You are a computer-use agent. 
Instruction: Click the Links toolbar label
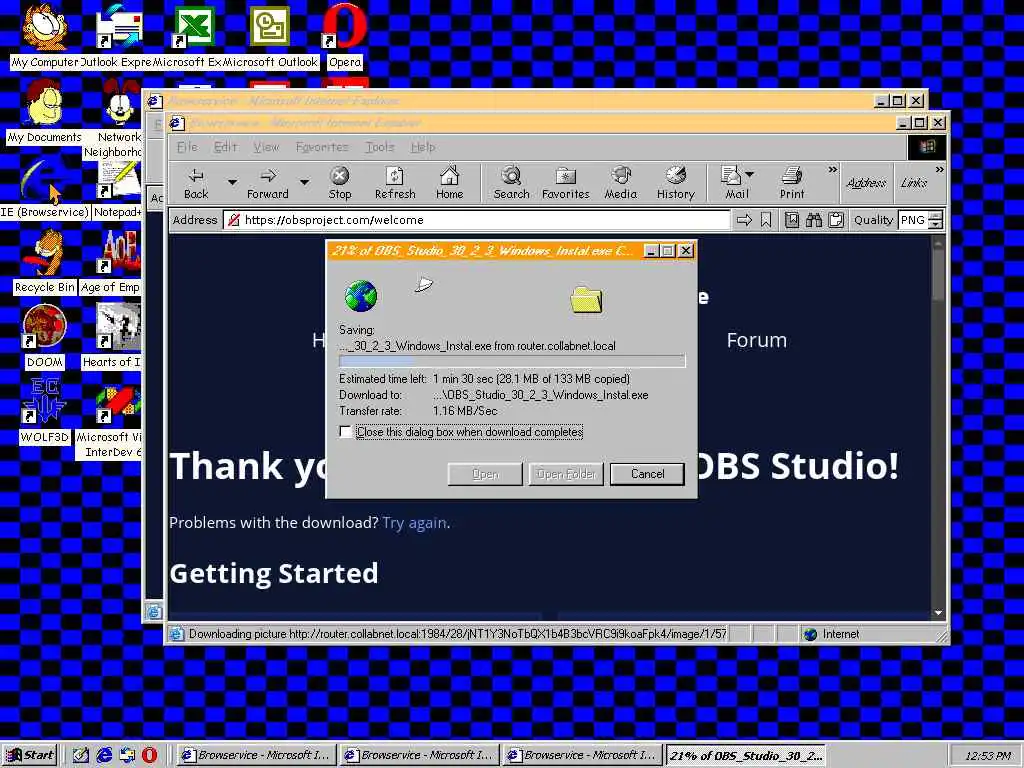pos(913,183)
